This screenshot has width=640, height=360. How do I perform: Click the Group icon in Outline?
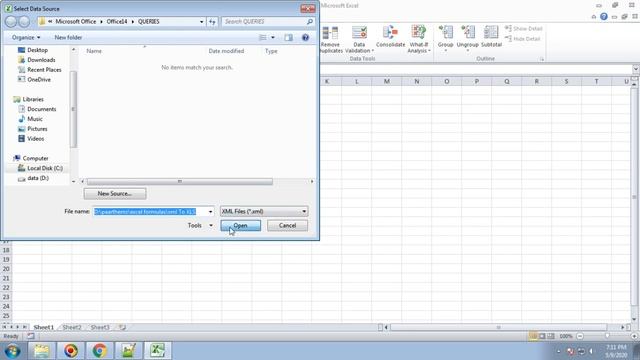click(x=445, y=37)
